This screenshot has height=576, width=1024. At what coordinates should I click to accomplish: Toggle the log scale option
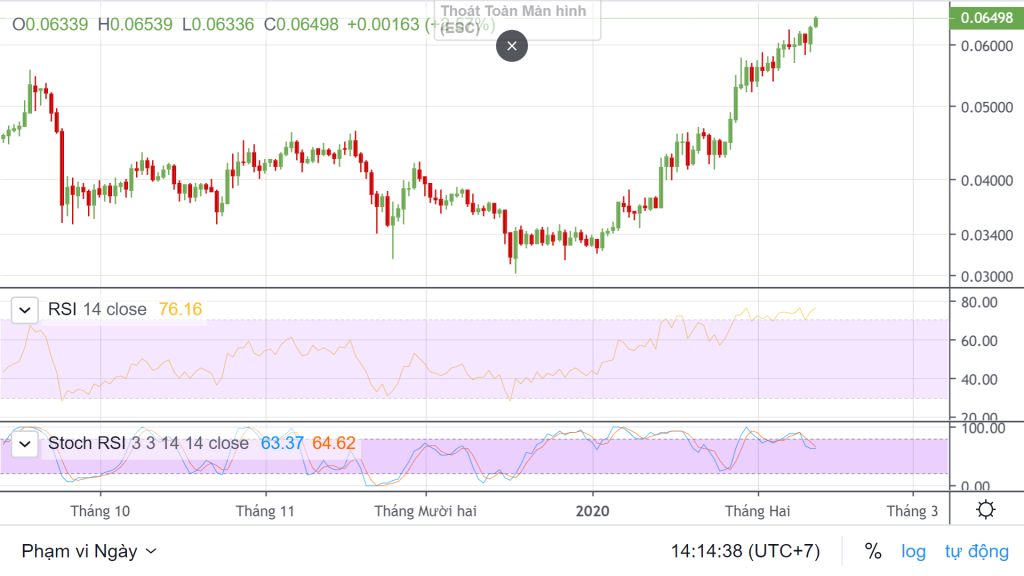[x=913, y=551]
